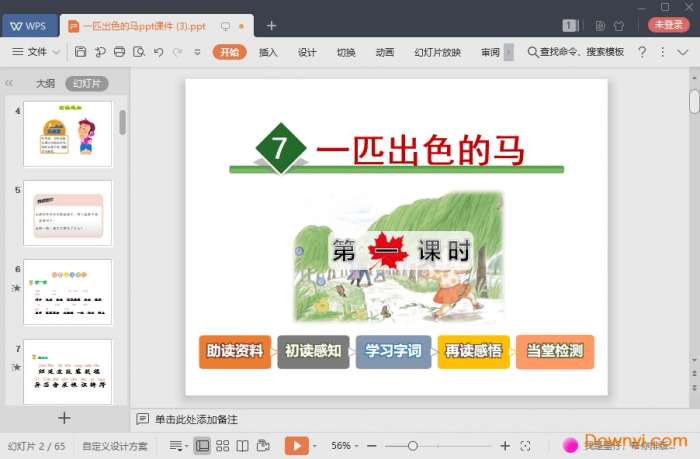Viewport: 700px width, 459px height.
Task: Open the 审阅 ribbon tab
Action: coord(490,52)
